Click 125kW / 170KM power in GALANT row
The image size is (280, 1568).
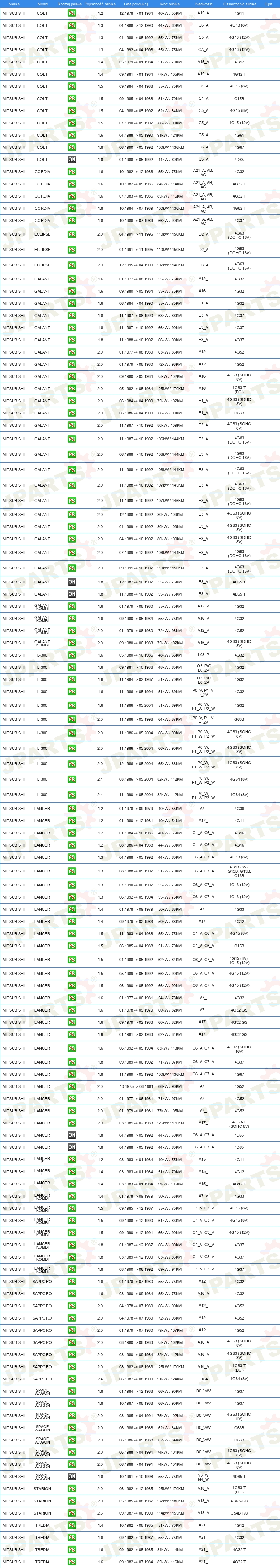pyautogui.click(x=170, y=388)
